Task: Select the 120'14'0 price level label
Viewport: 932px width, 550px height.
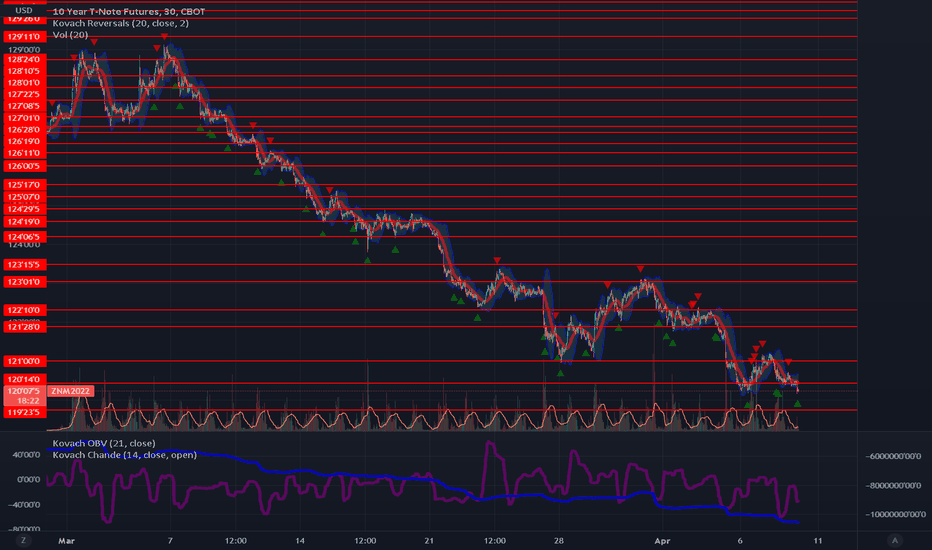Action: pos(24,379)
